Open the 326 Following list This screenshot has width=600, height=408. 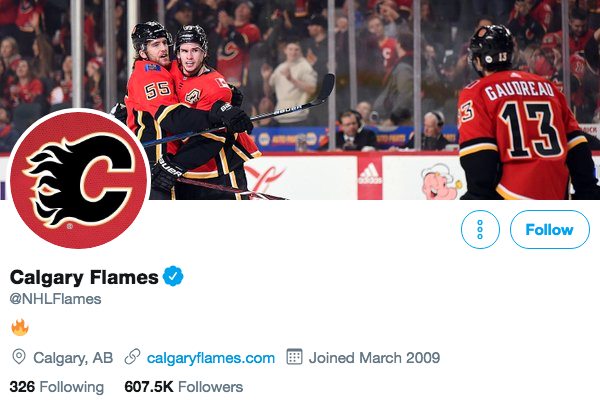(x=57, y=387)
